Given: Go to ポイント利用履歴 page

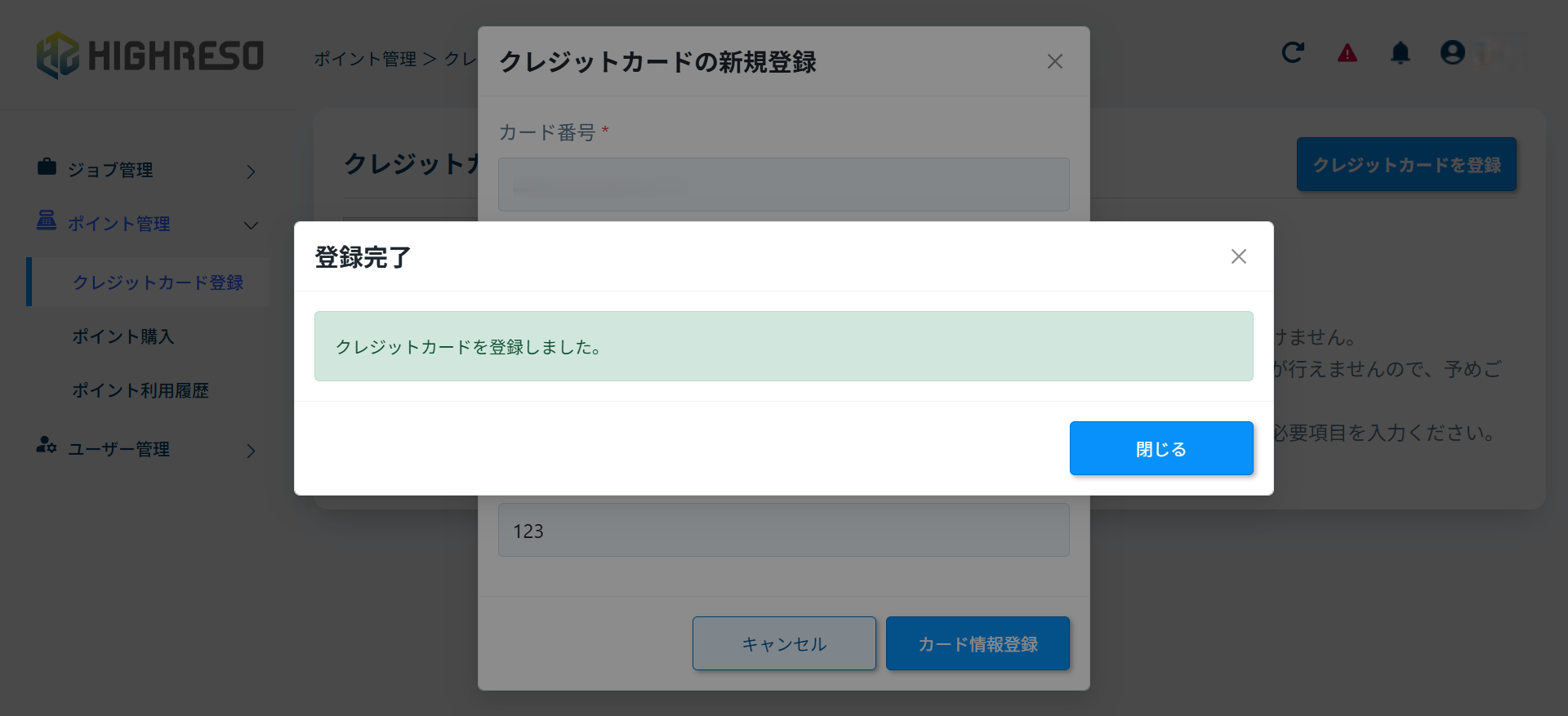Looking at the screenshot, I should click(x=140, y=390).
